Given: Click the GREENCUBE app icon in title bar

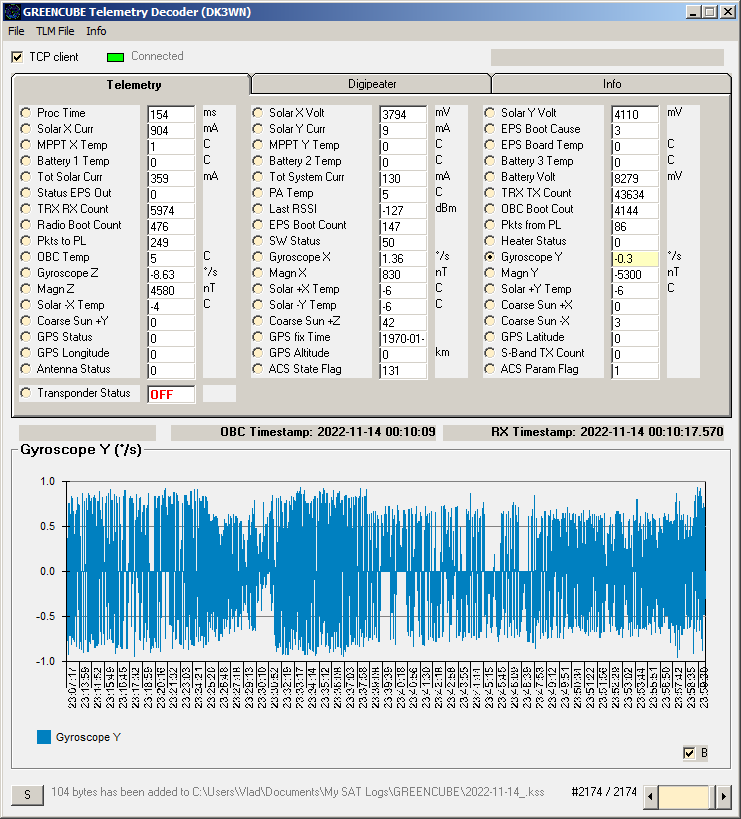Looking at the screenshot, I should [11, 11].
